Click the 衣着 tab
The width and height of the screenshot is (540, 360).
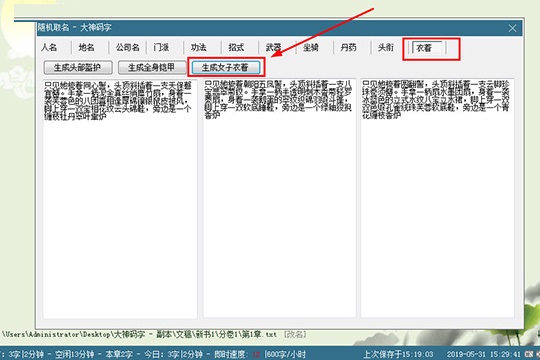tap(427, 48)
